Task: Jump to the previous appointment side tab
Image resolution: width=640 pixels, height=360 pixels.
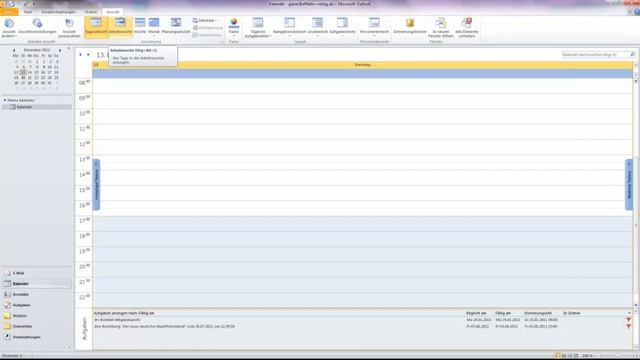Action: [x=96, y=185]
